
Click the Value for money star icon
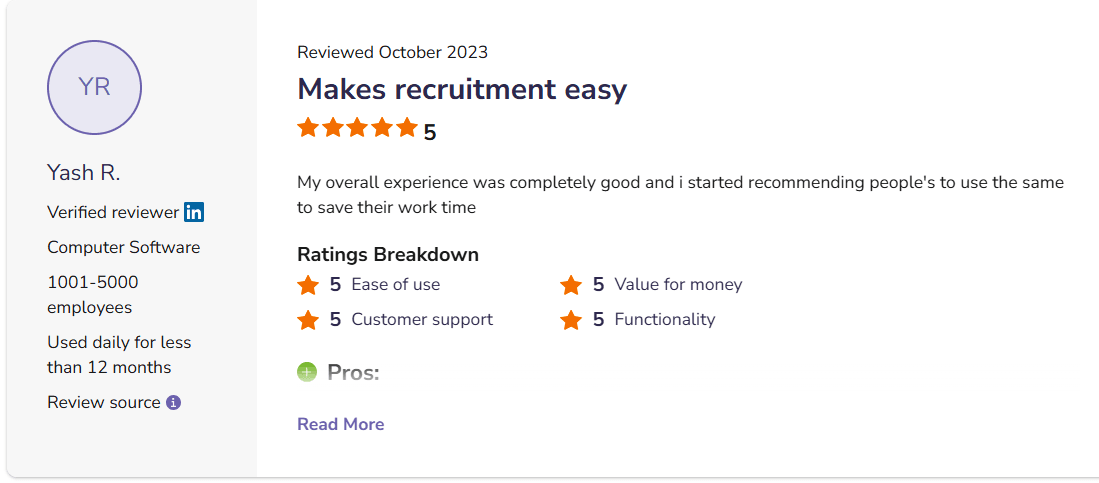(571, 285)
